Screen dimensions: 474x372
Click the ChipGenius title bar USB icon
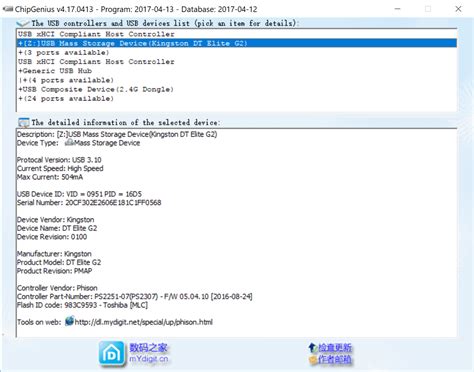[8, 9]
